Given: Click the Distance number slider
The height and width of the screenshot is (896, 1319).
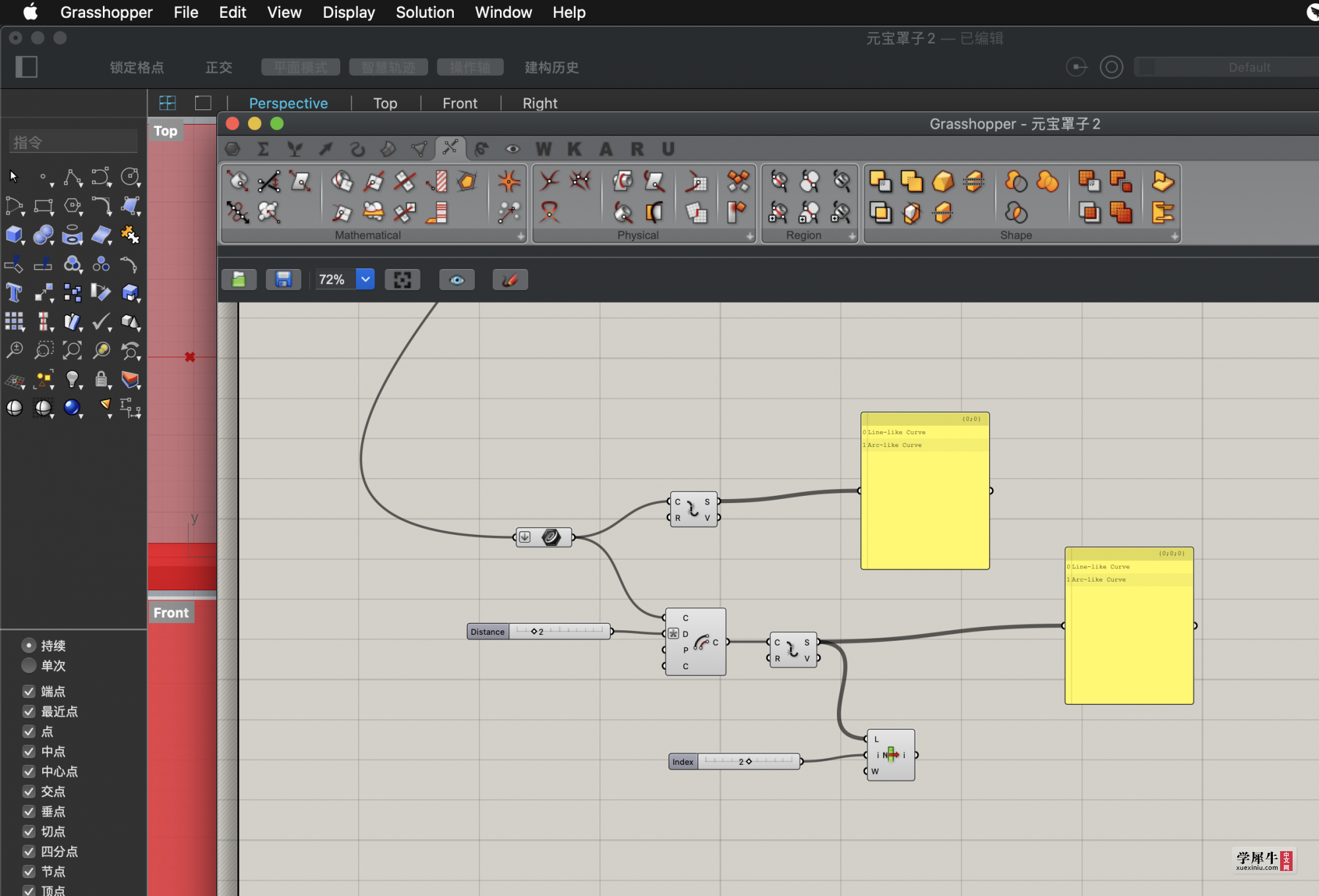Looking at the screenshot, I should coord(539,631).
